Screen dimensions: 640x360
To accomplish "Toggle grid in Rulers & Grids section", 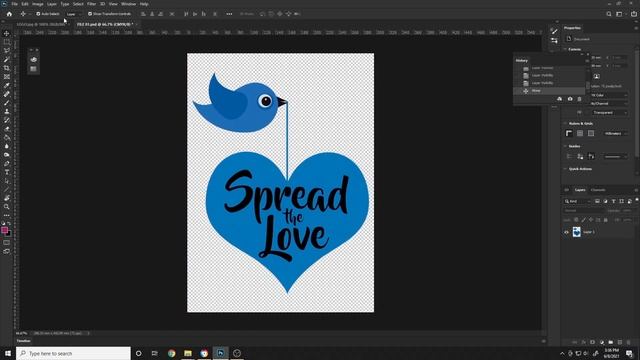I will coord(580,133).
